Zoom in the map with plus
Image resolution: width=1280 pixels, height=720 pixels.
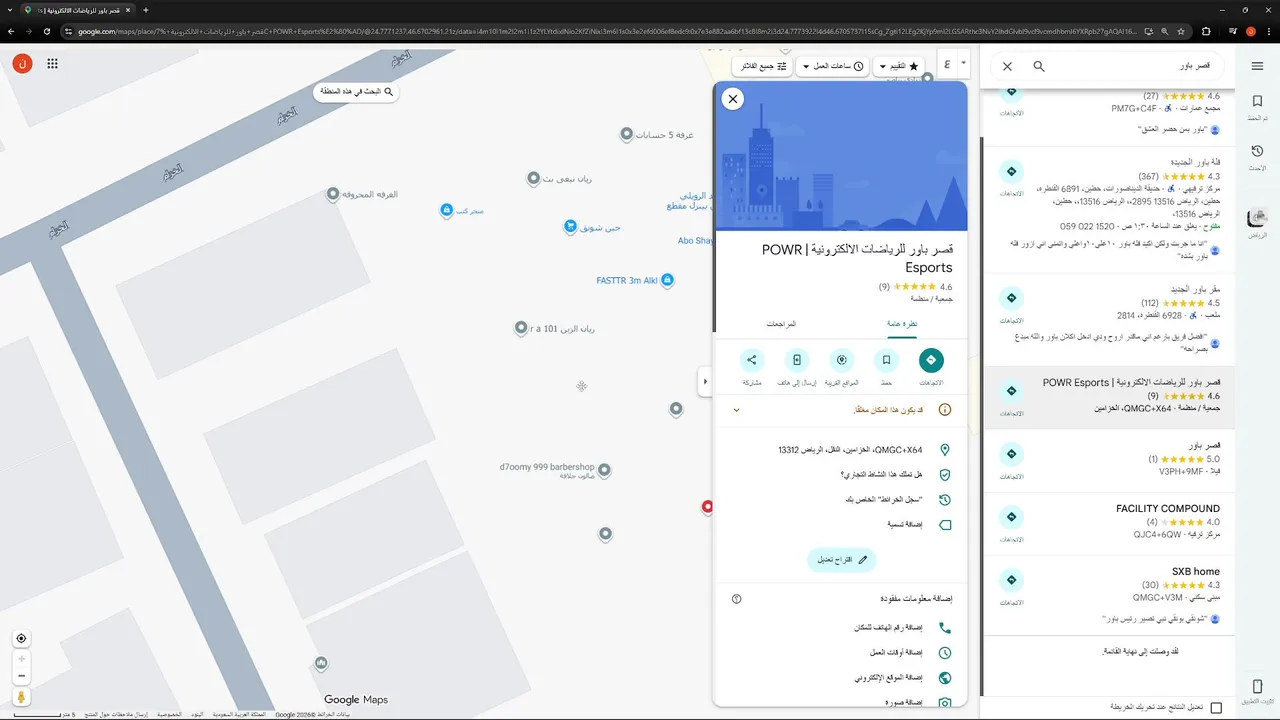(21, 659)
